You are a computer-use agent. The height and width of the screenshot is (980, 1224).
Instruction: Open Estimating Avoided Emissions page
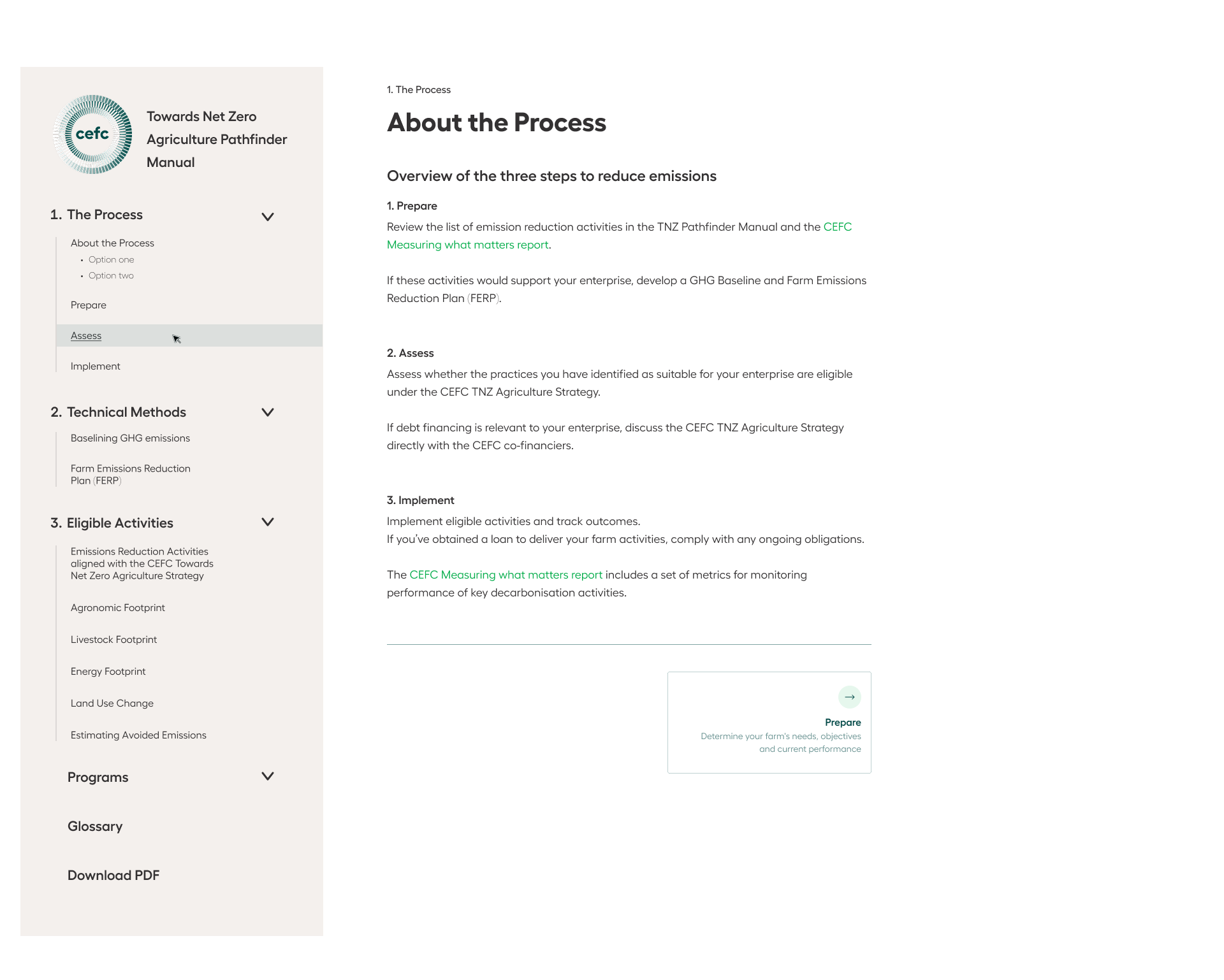(x=138, y=735)
